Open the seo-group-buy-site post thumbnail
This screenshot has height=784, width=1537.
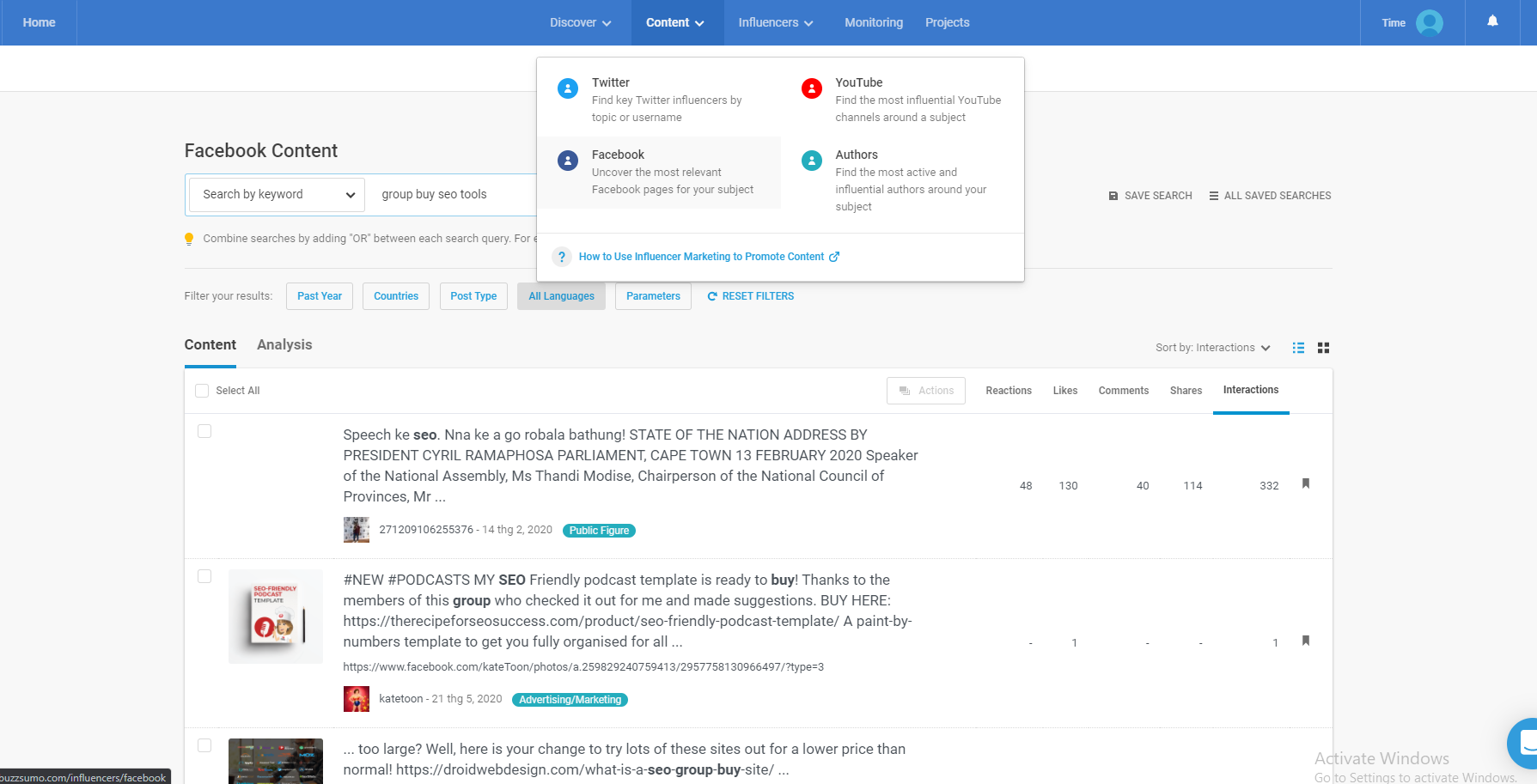click(276, 761)
